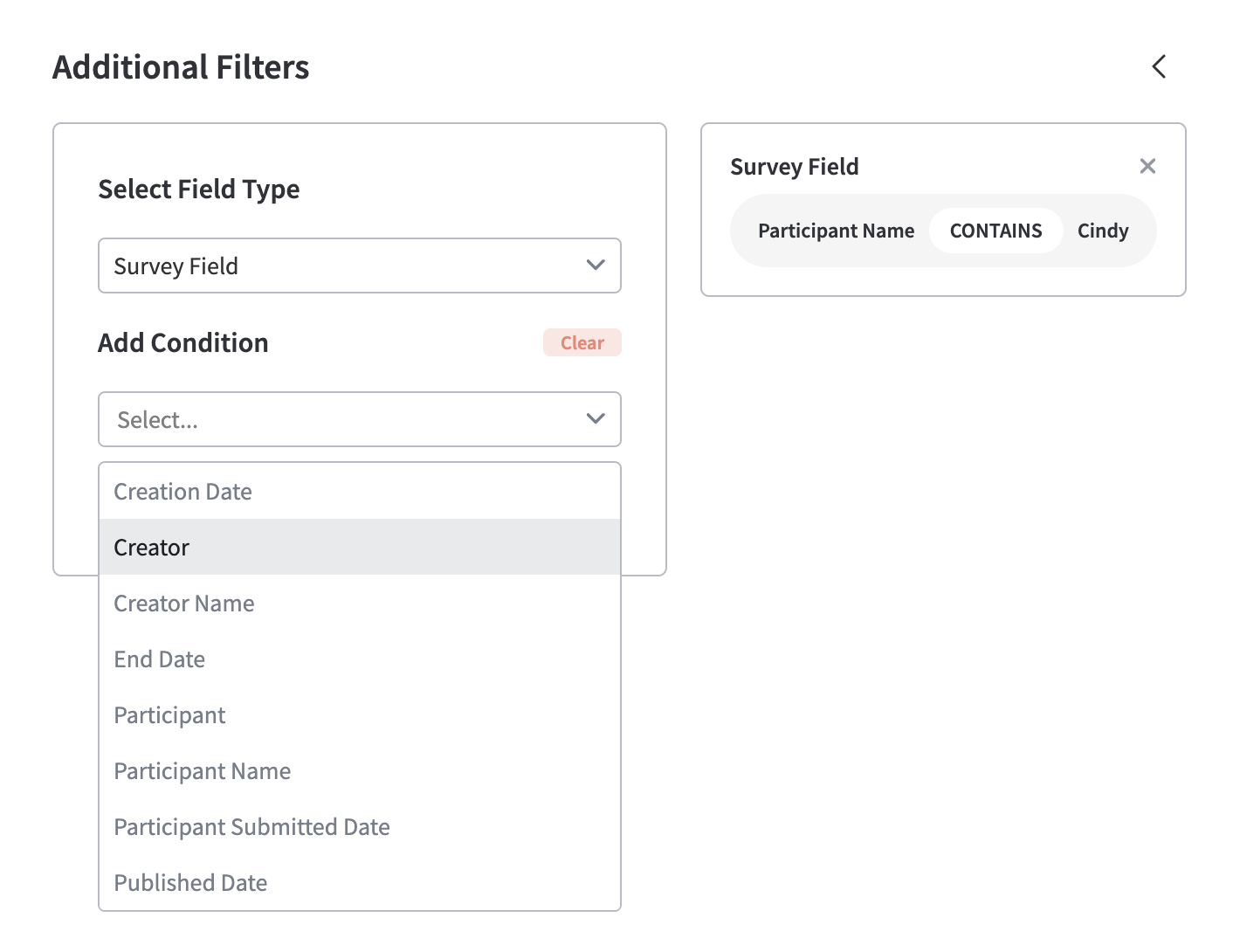Click the Cindy value in filter chip

(1103, 231)
